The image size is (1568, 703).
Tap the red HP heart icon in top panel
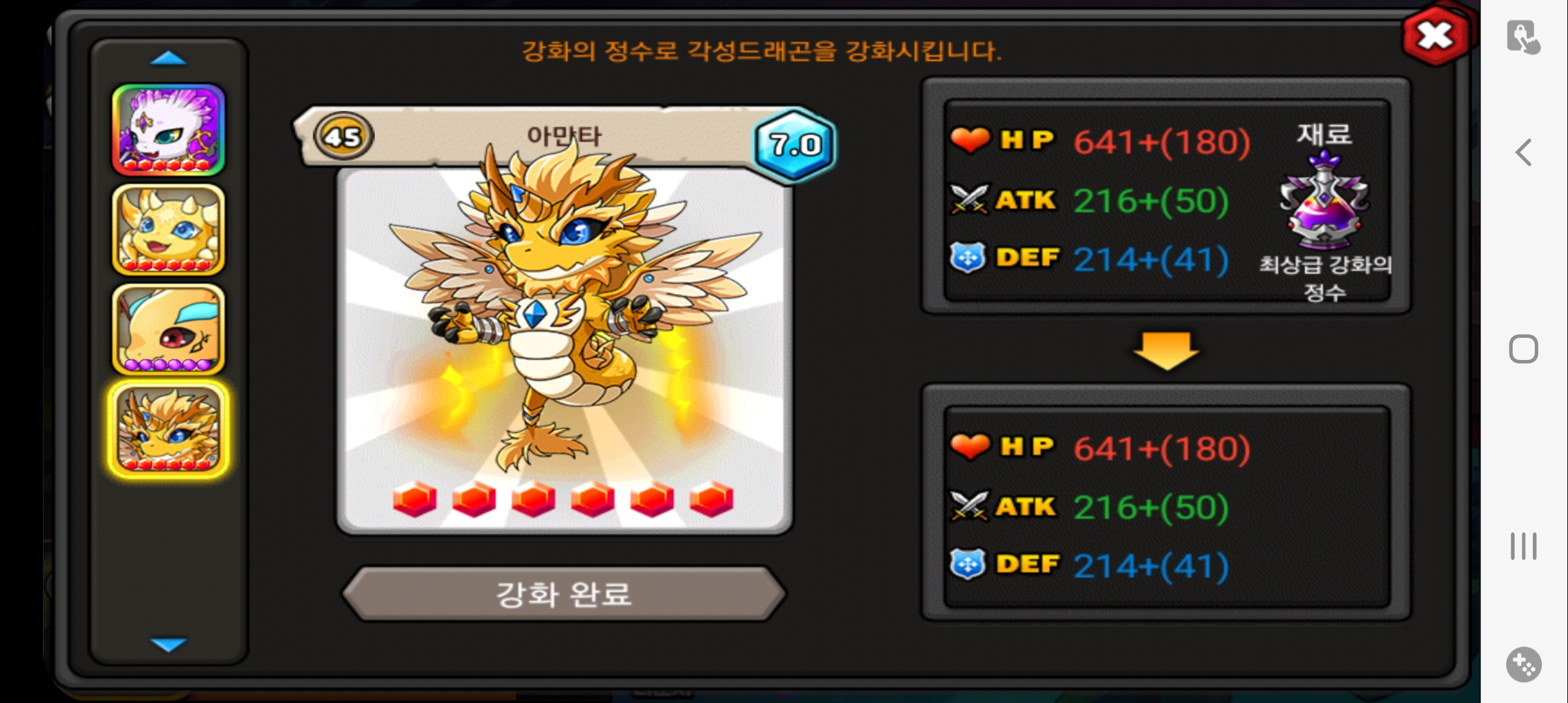coord(970,140)
